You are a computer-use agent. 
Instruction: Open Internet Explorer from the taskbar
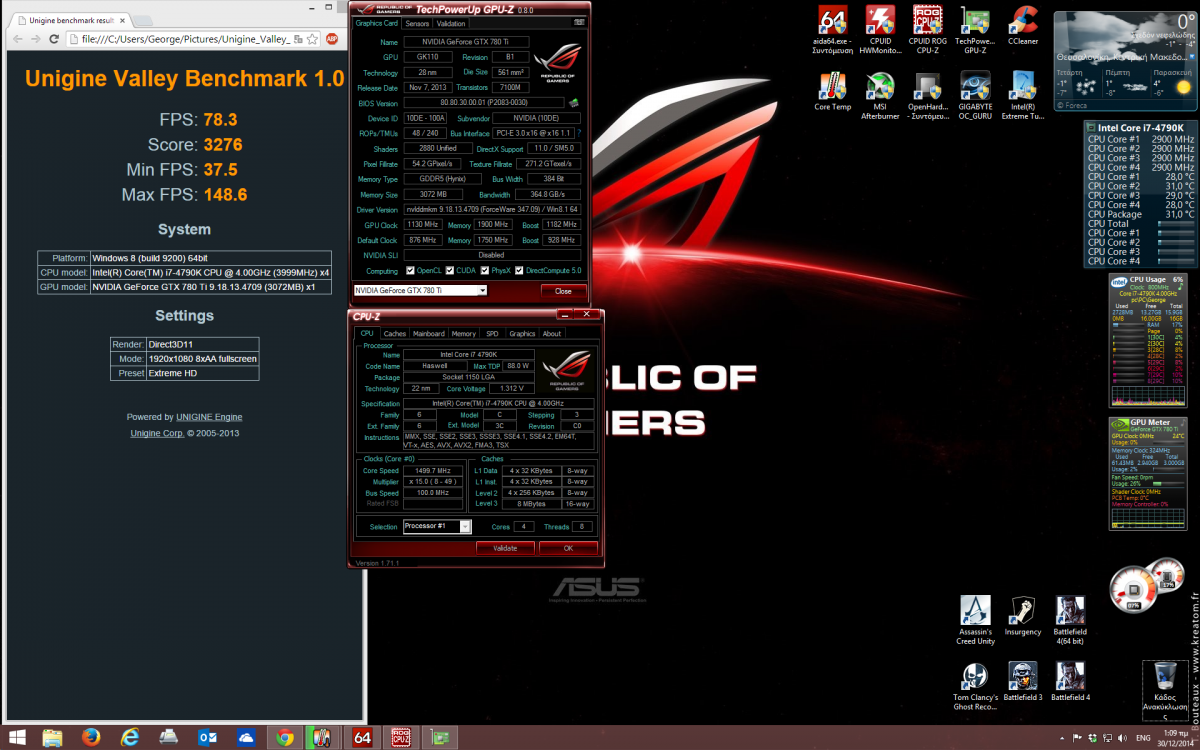130,738
